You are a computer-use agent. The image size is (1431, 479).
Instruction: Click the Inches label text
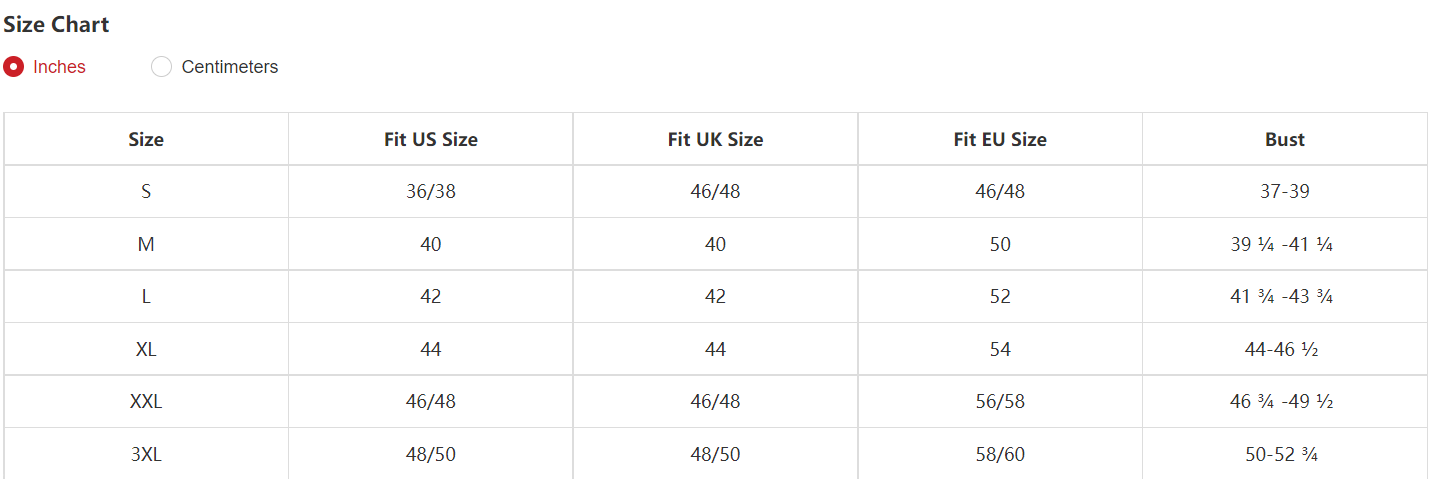(x=59, y=67)
